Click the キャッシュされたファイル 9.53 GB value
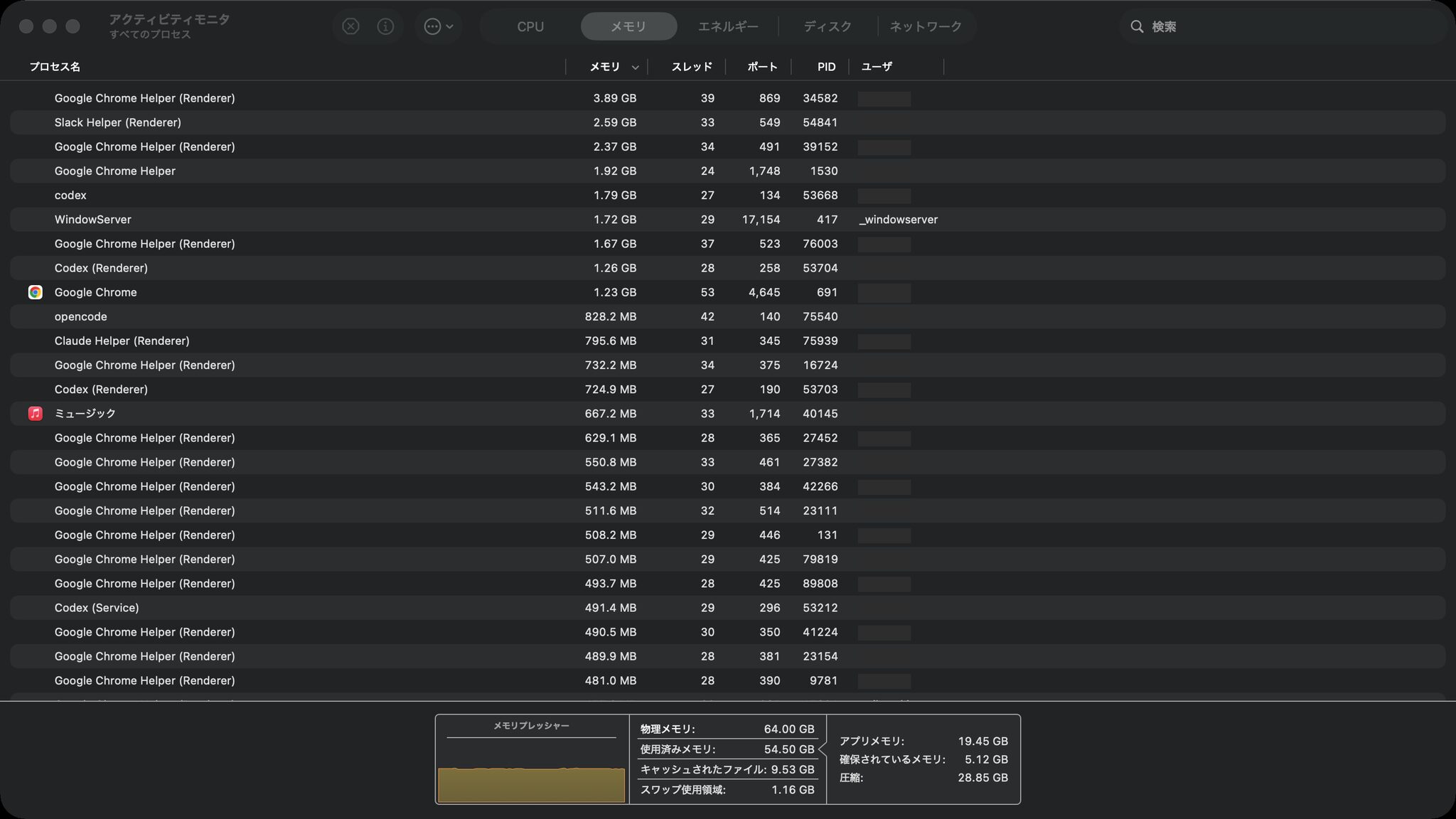1456x819 pixels. [793, 769]
